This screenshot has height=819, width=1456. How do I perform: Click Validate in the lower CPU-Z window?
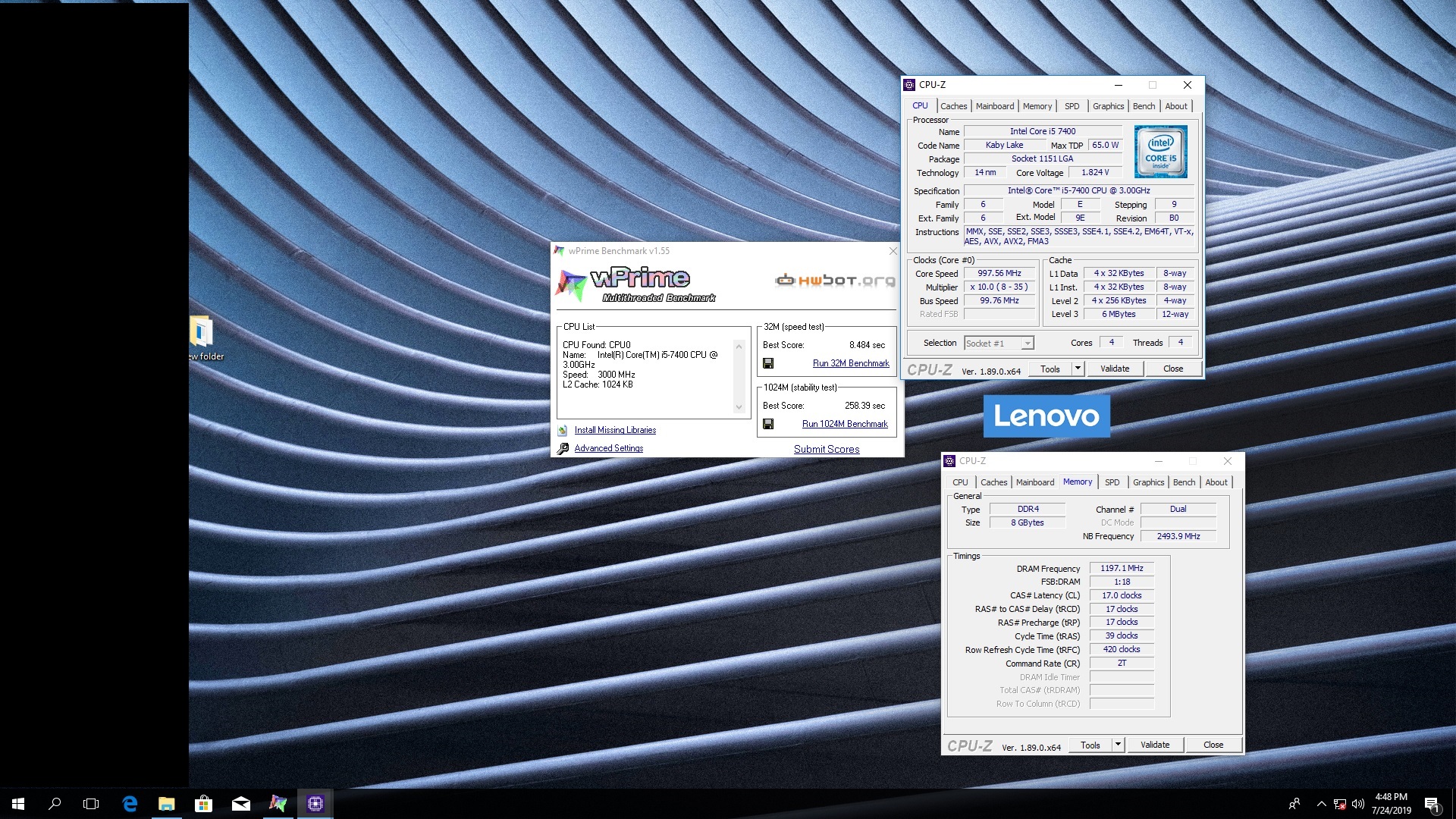(x=1155, y=745)
